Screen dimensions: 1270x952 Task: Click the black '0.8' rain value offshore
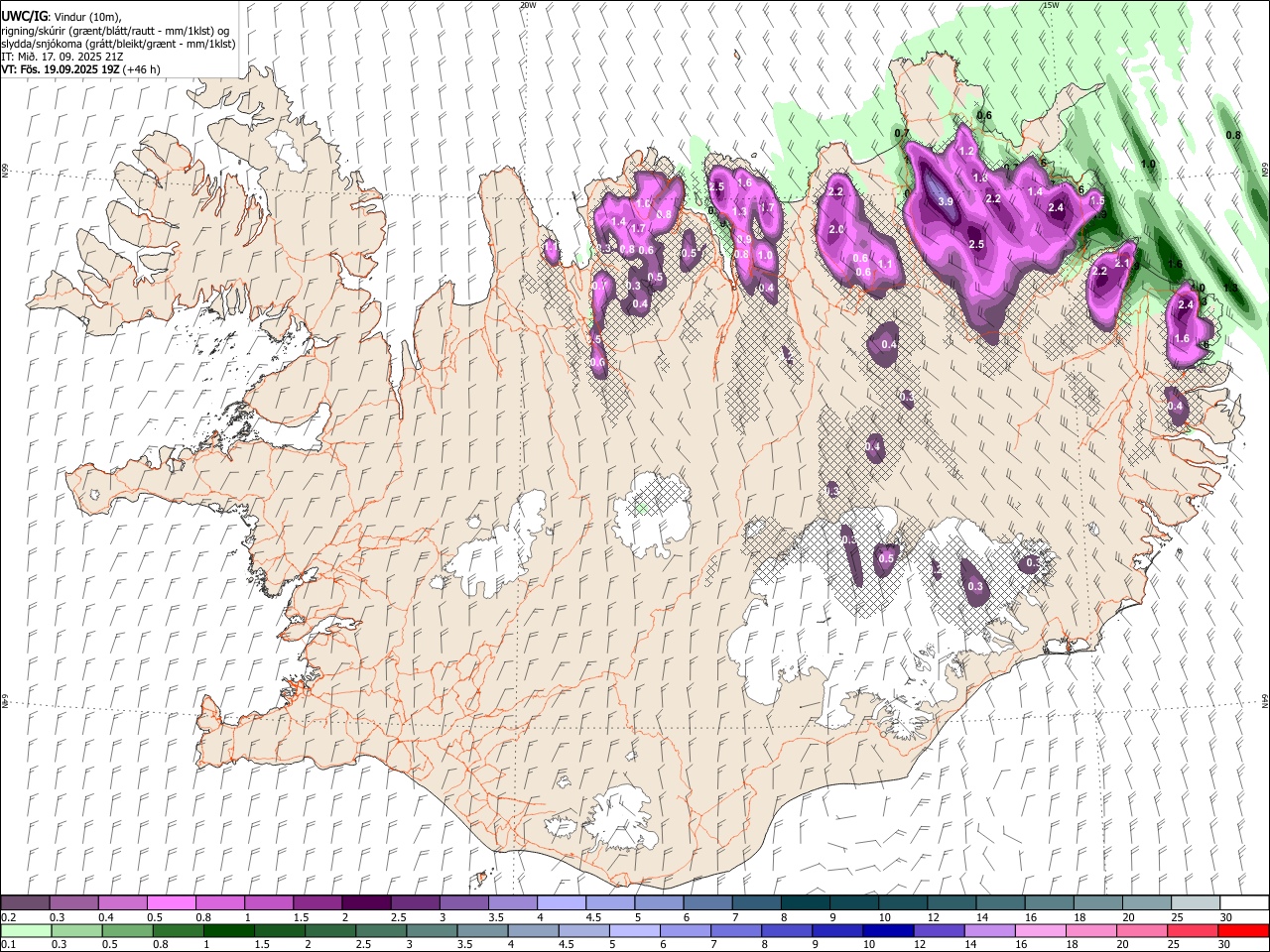(1233, 135)
